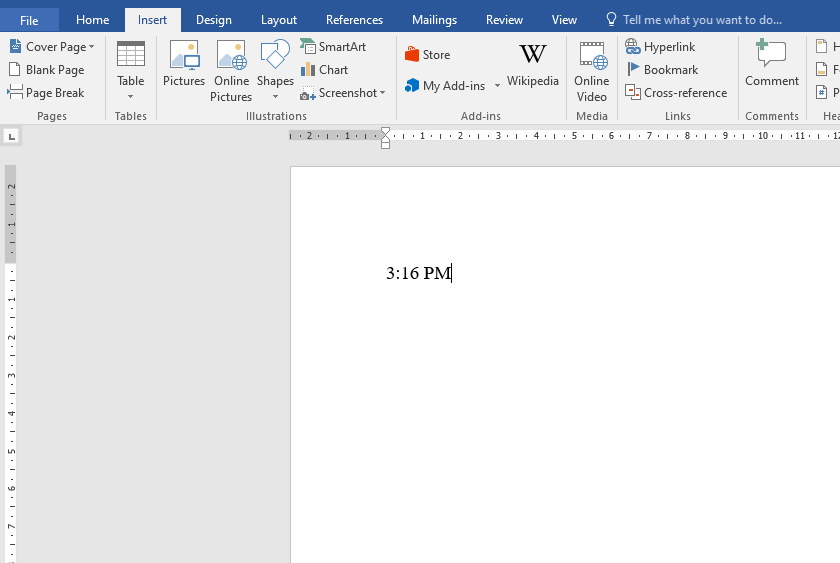Click the Cross-reference button
This screenshot has height=563, width=840.
(x=676, y=93)
